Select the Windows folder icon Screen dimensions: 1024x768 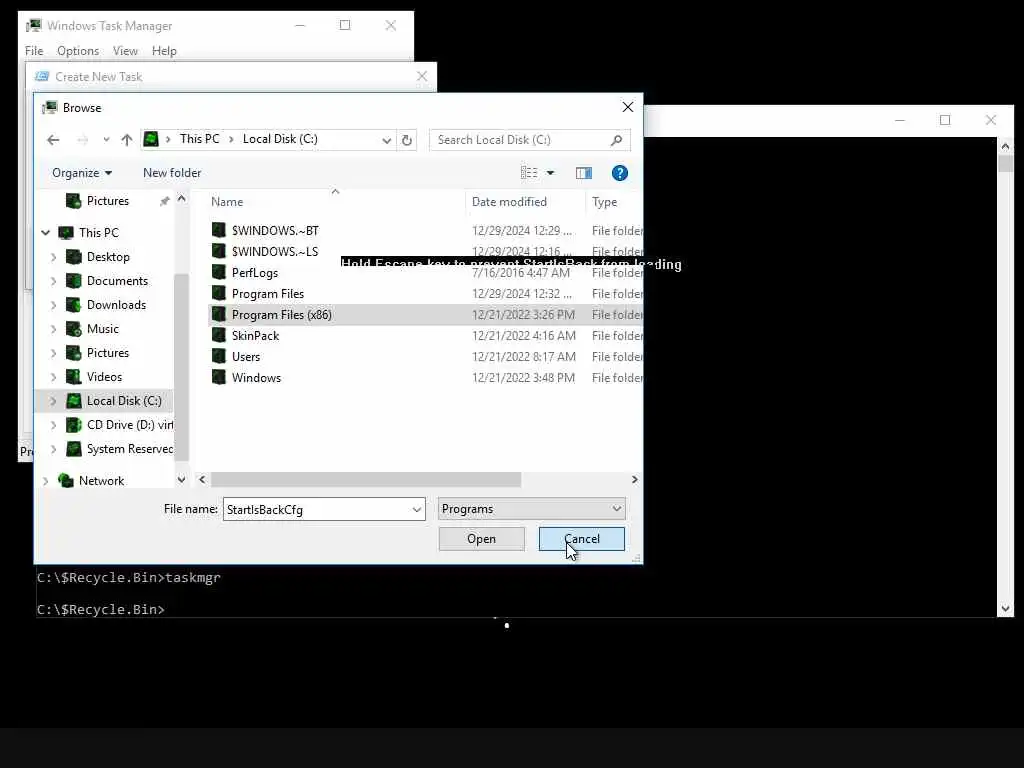(x=219, y=377)
